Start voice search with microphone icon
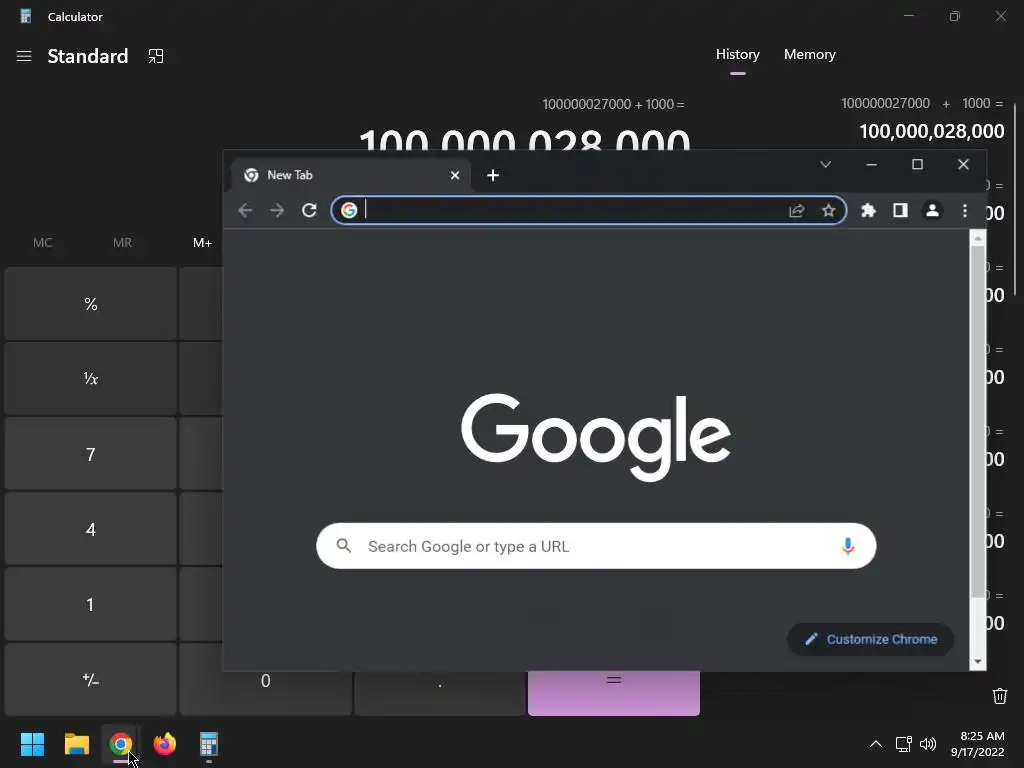This screenshot has width=1024, height=768. click(848, 546)
